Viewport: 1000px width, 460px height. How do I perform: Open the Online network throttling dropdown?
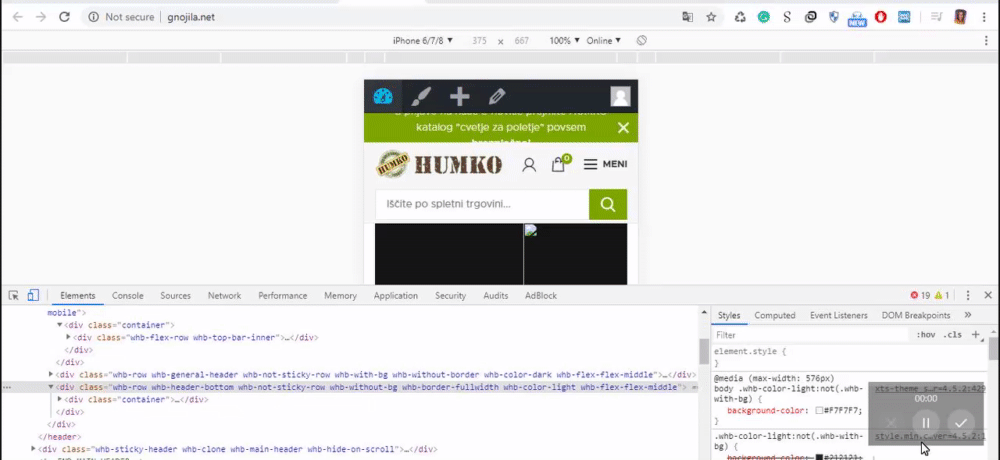pos(603,40)
